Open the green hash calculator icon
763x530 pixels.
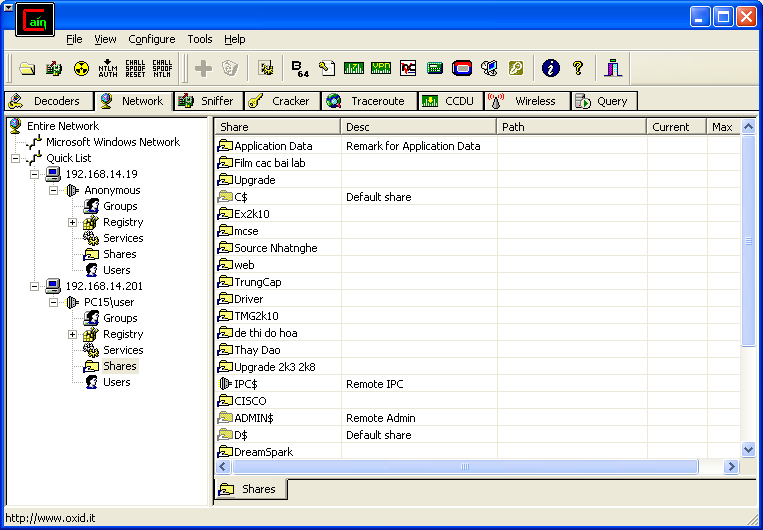tap(435, 69)
